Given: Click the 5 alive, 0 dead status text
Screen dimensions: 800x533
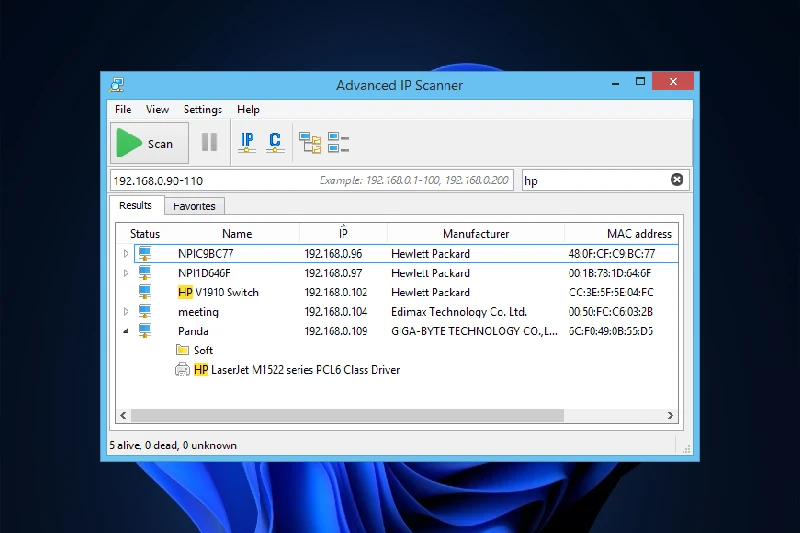Looking at the screenshot, I should (x=173, y=445).
